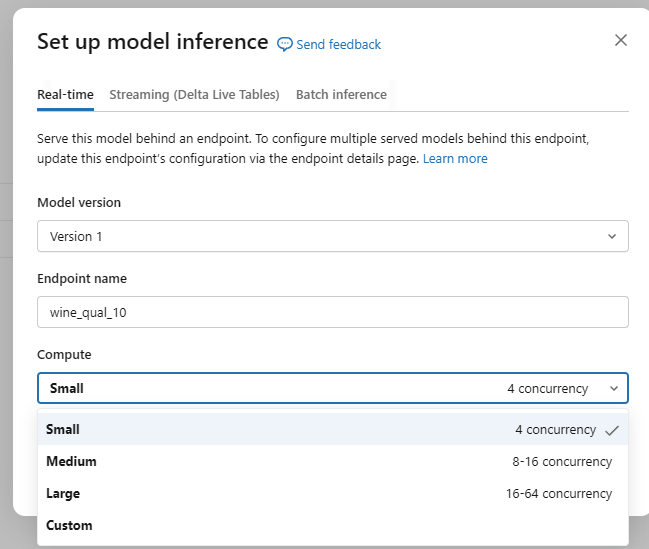
Task: Click the Endpoint name label
Action: point(82,279)
